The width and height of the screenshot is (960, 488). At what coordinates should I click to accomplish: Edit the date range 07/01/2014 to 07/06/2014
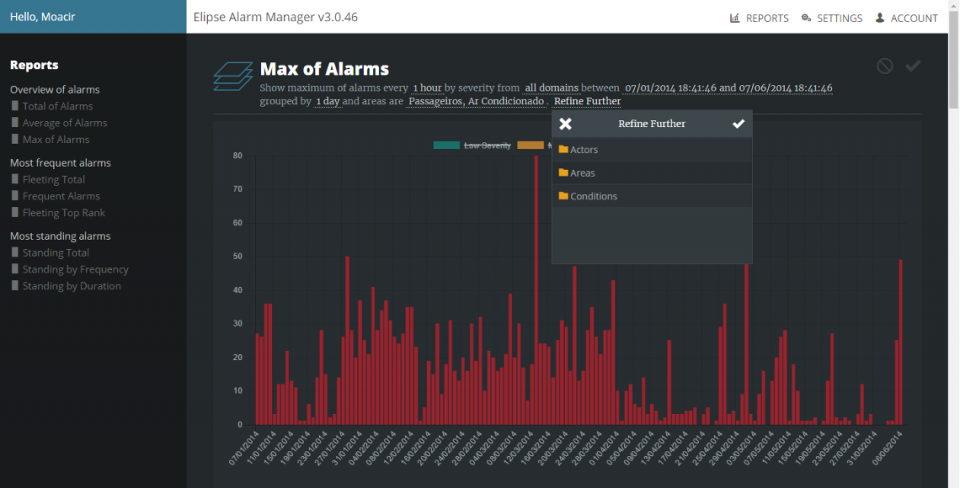(x=728, y=88)
